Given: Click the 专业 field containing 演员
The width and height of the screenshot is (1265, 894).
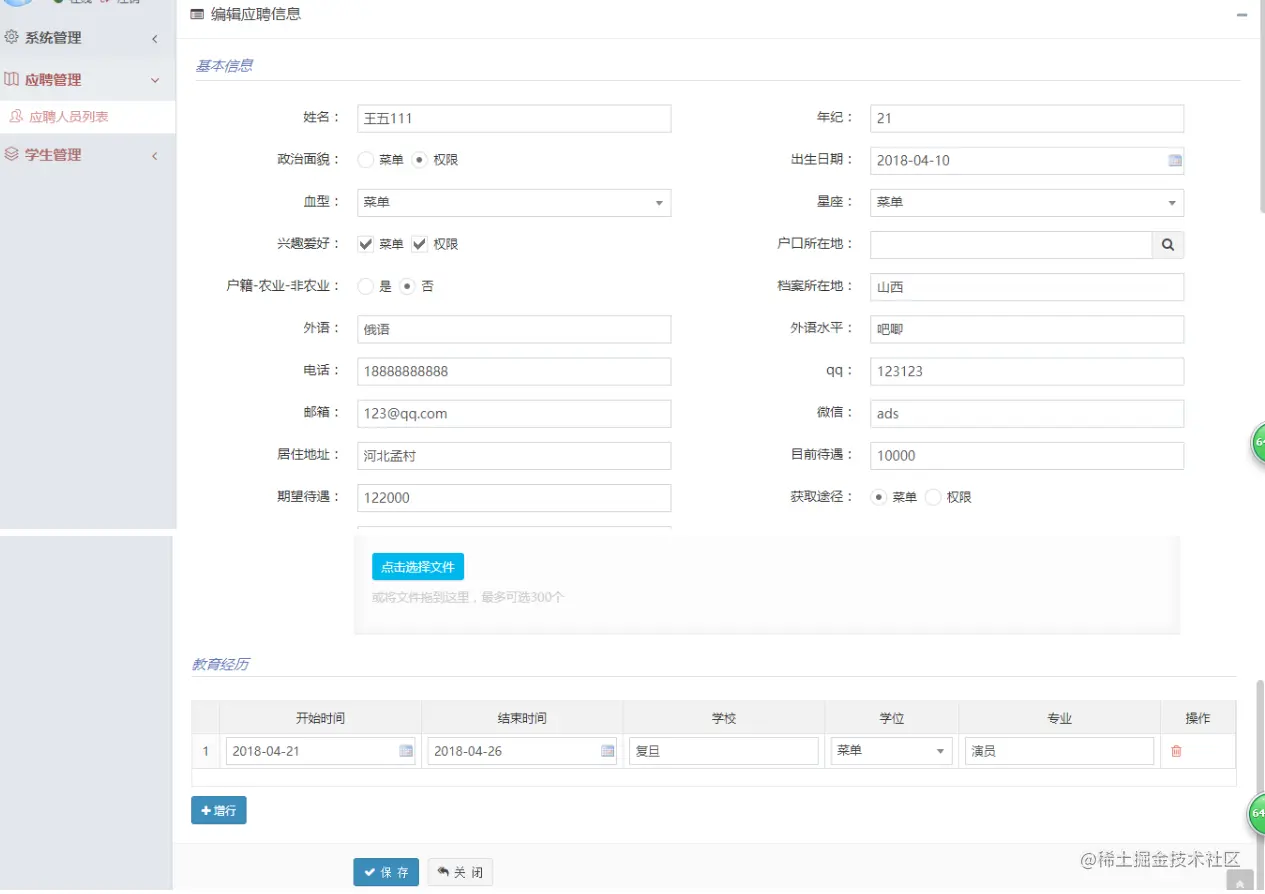Looking at the screenshot, I should 1059,751.
